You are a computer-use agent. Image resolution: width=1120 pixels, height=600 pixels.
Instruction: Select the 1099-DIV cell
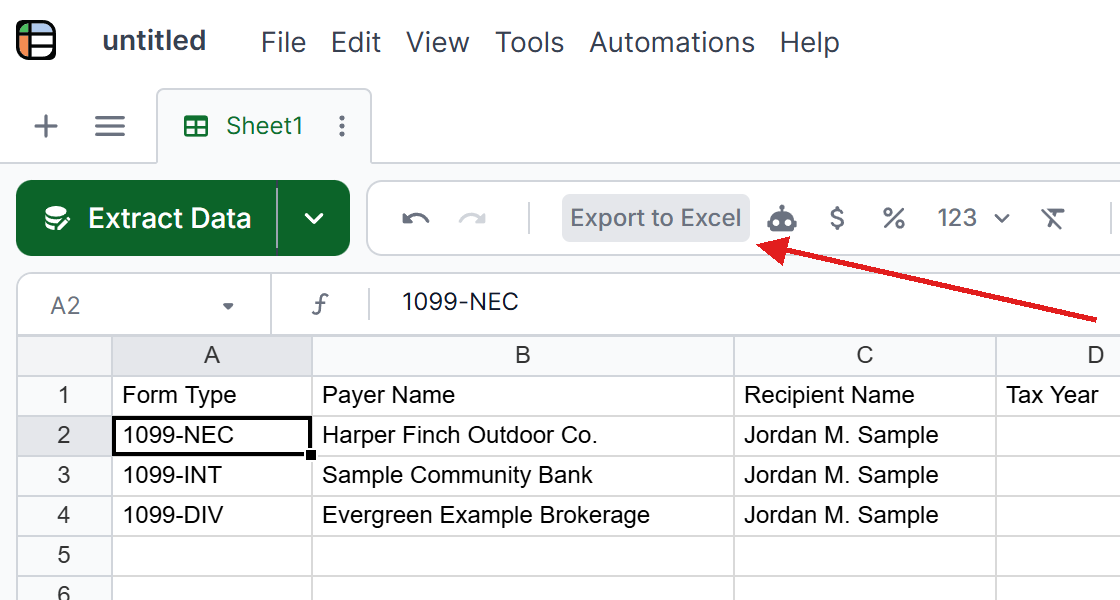click(x=211, y=515)
